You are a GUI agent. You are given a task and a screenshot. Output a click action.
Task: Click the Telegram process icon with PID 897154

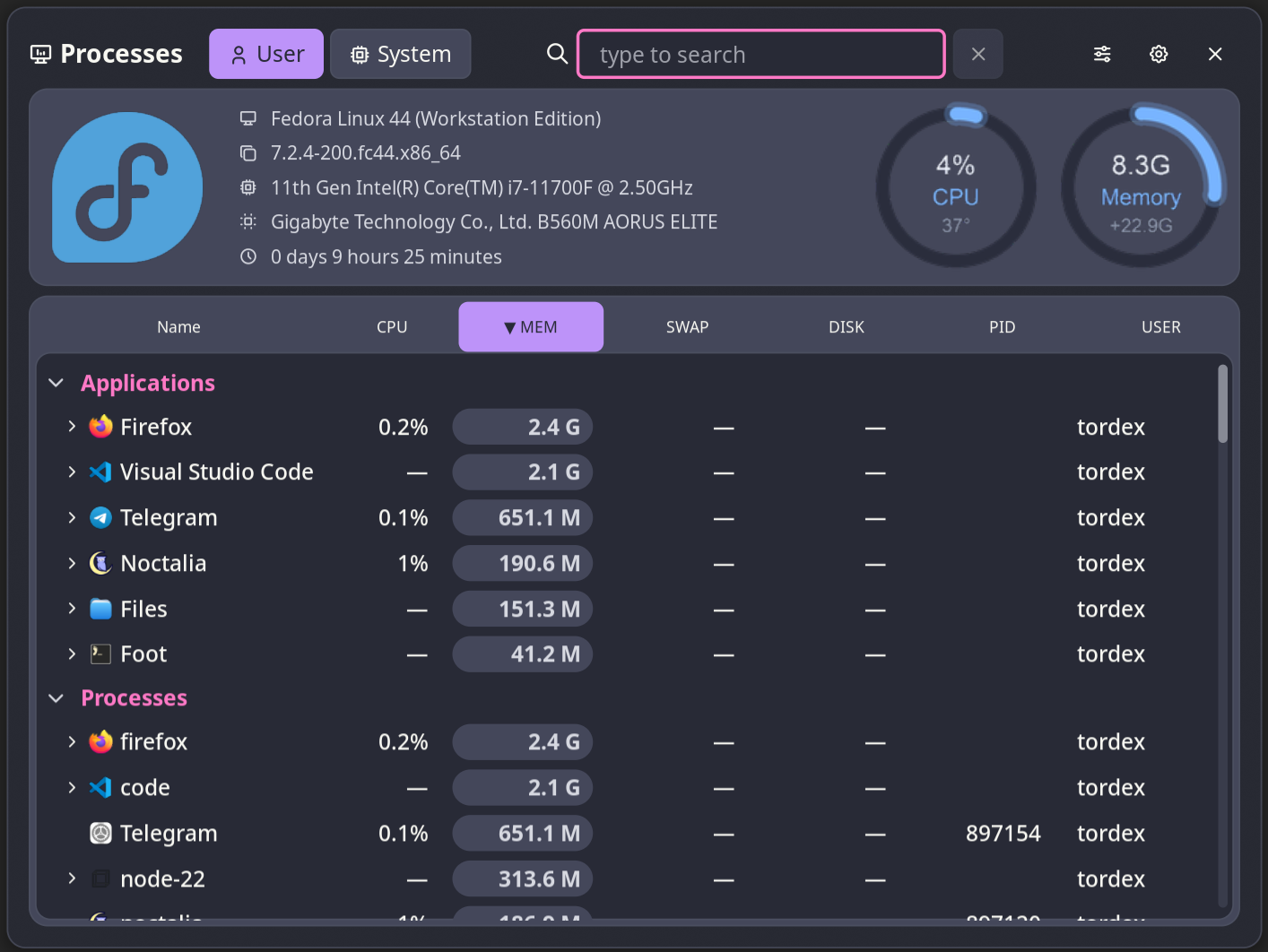(100, 833)
